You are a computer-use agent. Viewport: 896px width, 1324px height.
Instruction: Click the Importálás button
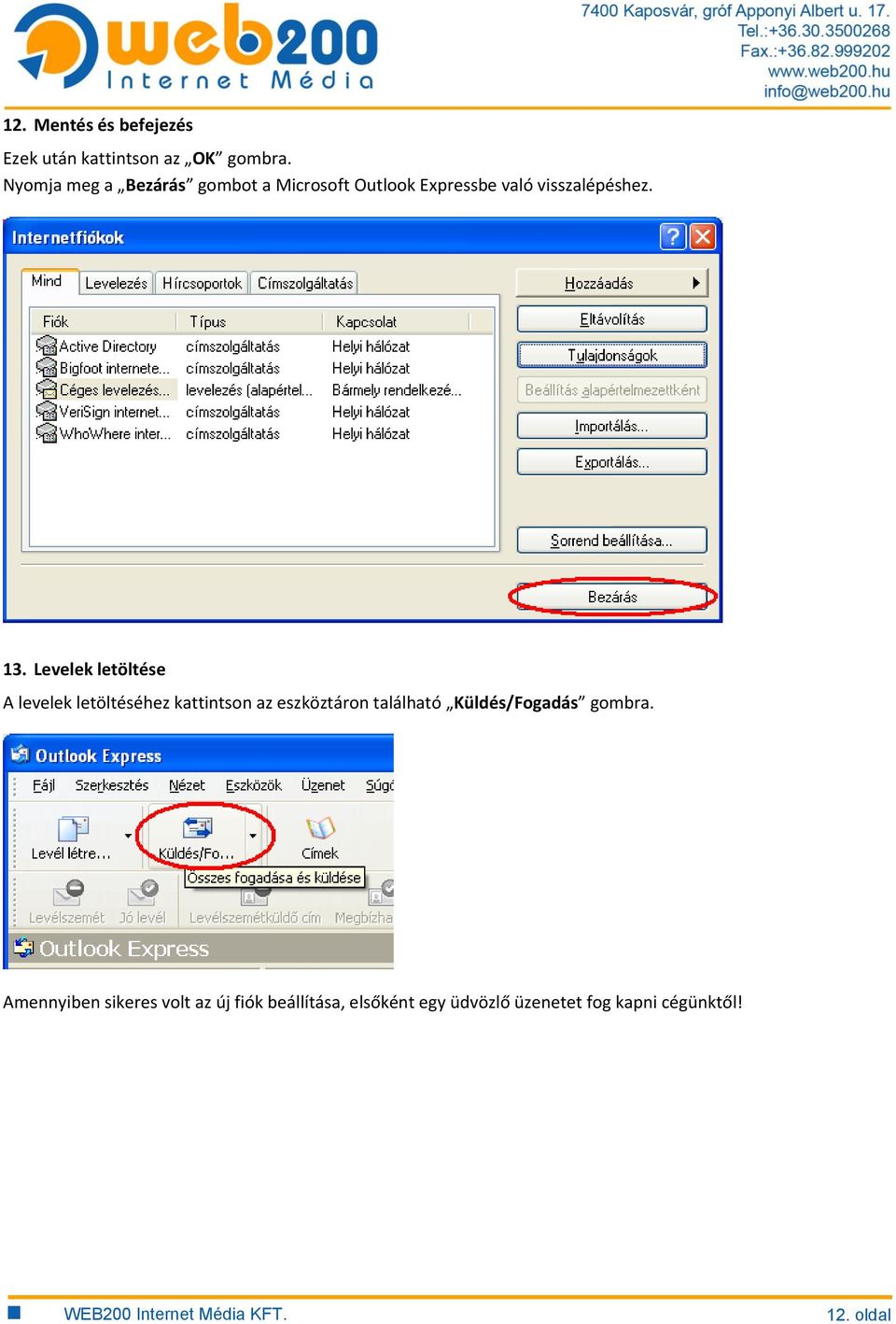tap(612, 426)
